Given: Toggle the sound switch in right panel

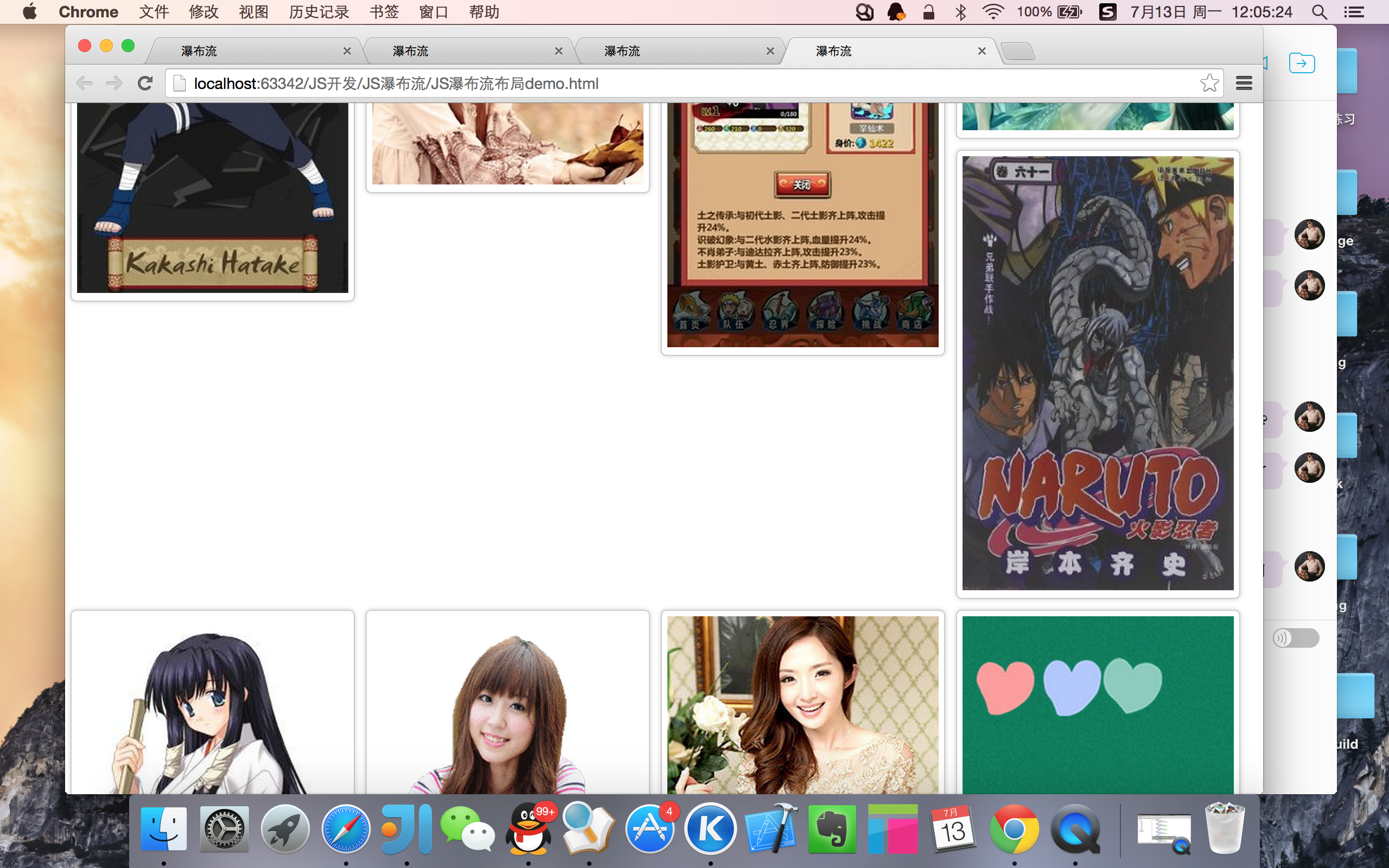Looking at the screenshot, I should pyautogui.click(x=1296, y=638).
